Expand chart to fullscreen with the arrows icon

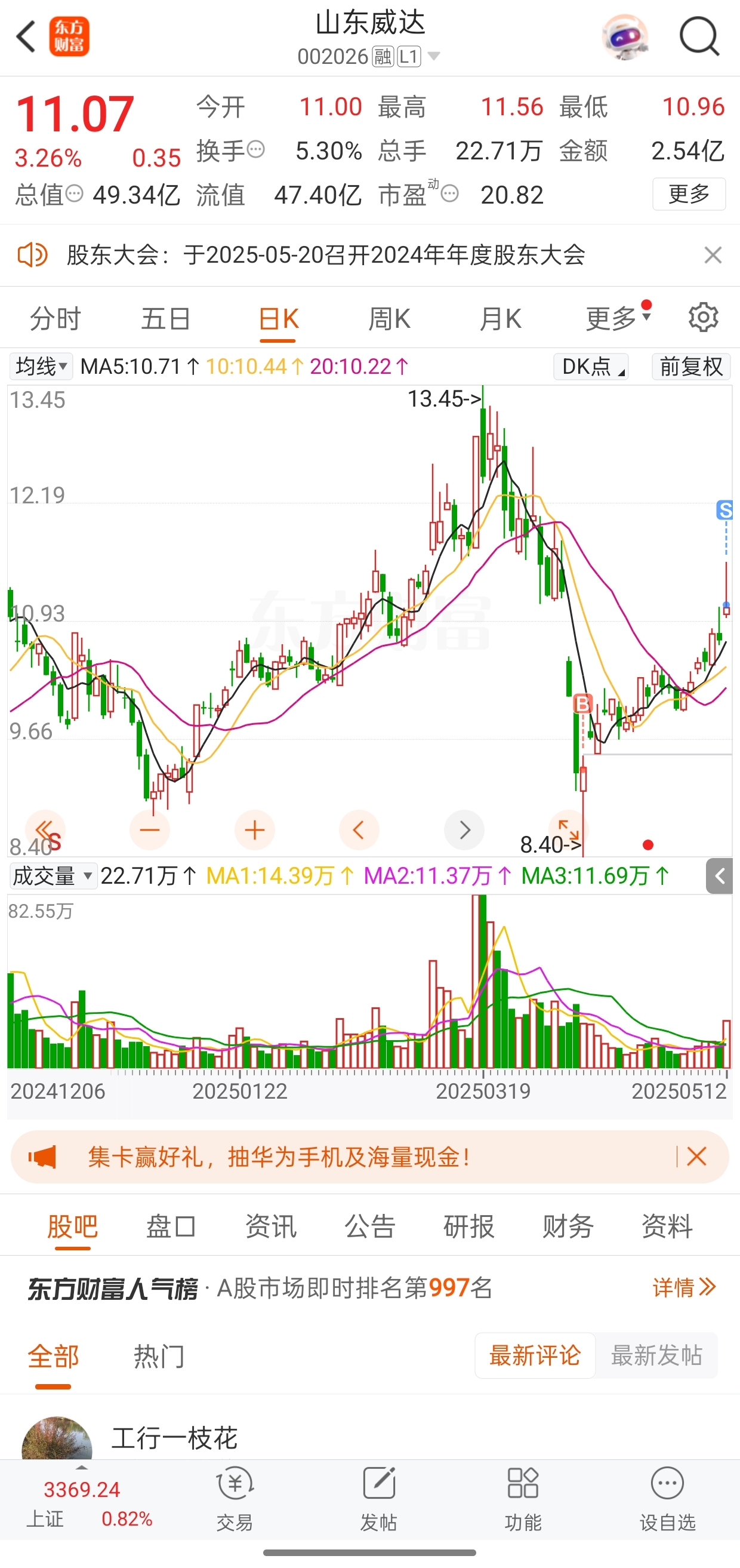tap(568, 829)
